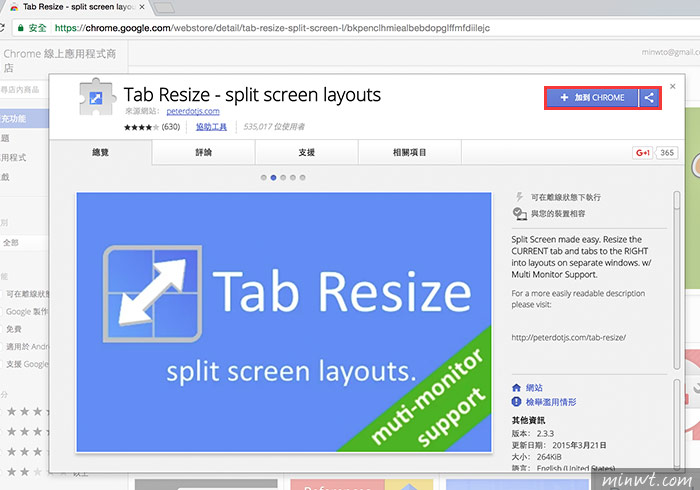Click the share icon beside Add to Chrome

[650, 98]
